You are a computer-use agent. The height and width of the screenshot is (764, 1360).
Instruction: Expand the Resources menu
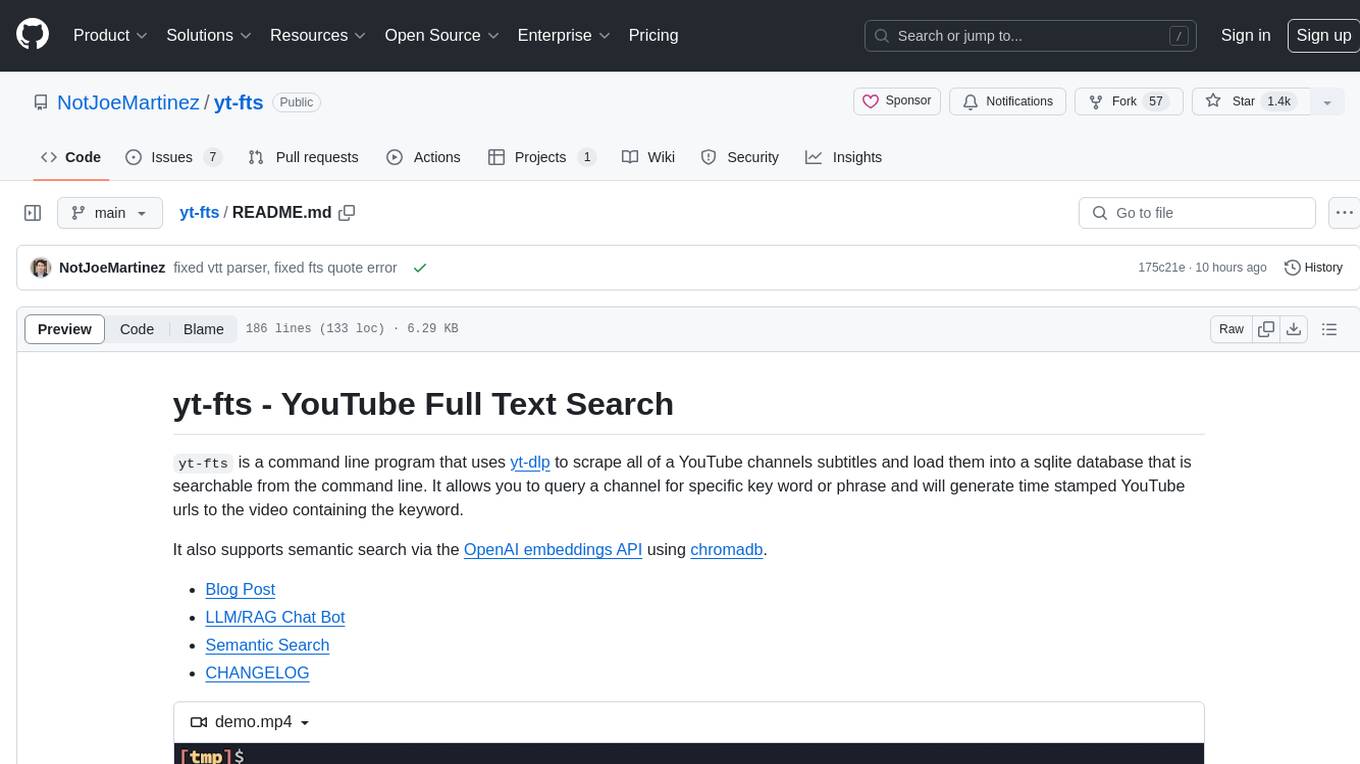coord(318,35)
